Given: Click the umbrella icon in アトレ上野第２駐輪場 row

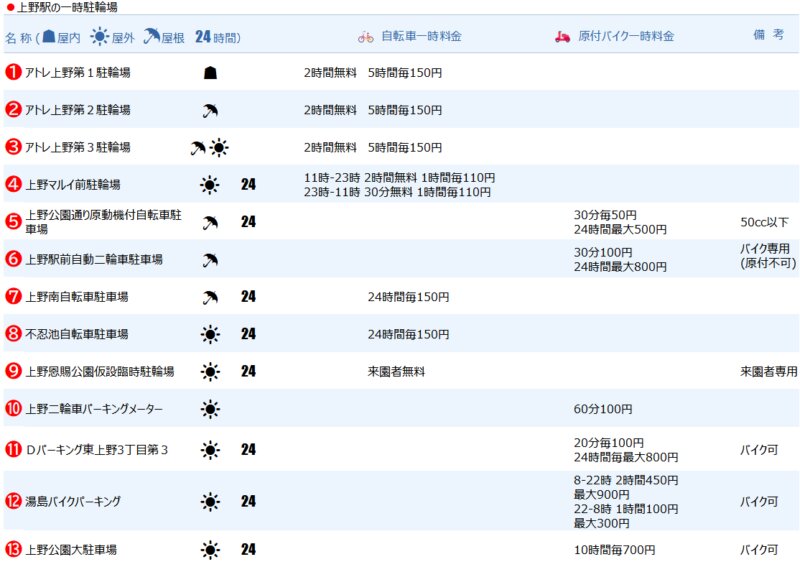Looking at the screenshot, I should point(210,110).
